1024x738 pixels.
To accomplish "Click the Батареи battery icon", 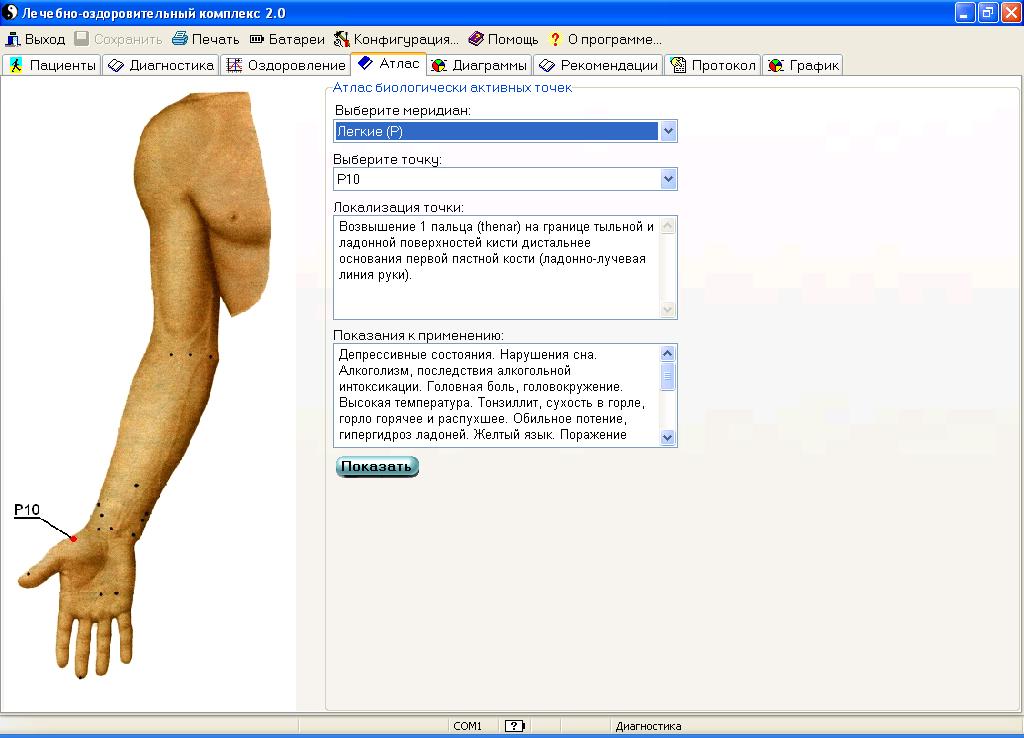I will tap(257, 40).
